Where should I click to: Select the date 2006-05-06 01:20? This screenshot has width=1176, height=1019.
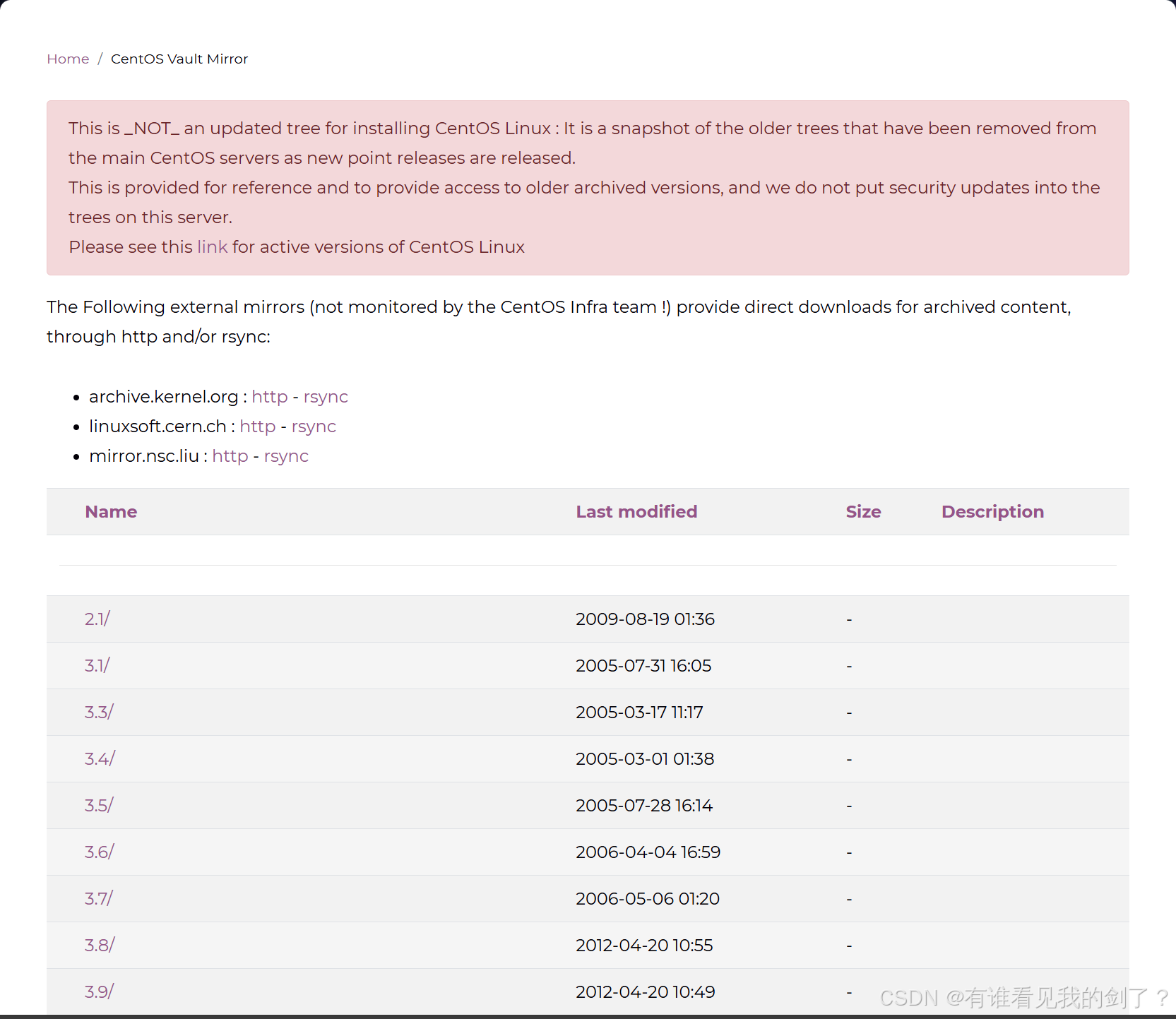coord(648,898)
